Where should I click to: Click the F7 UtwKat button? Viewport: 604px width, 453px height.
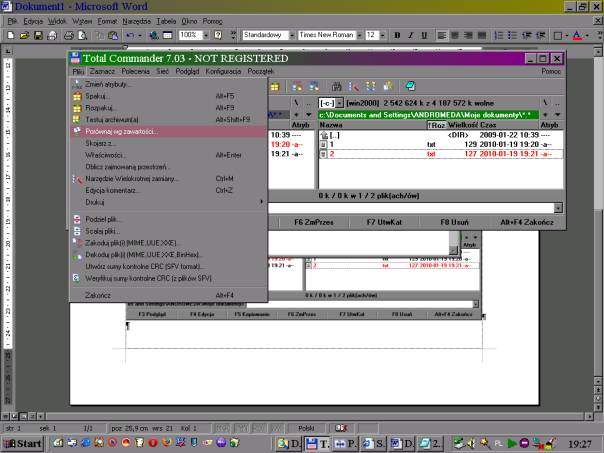coord(384,222)
